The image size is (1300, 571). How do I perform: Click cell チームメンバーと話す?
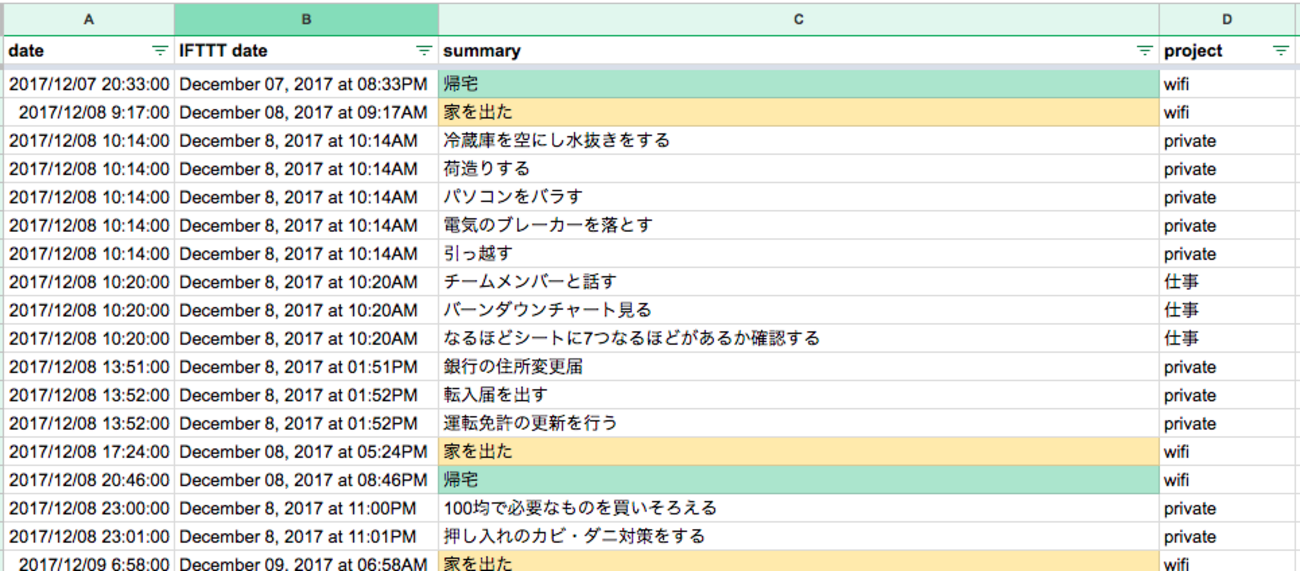click(x=799, y=282)
